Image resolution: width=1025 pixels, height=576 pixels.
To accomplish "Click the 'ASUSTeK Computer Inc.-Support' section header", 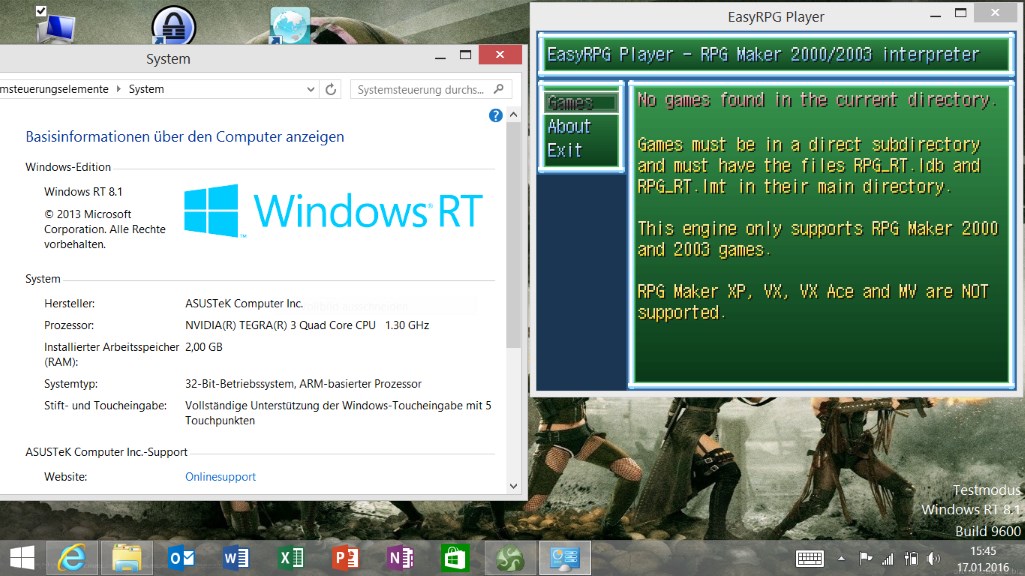I will point(107,452).
